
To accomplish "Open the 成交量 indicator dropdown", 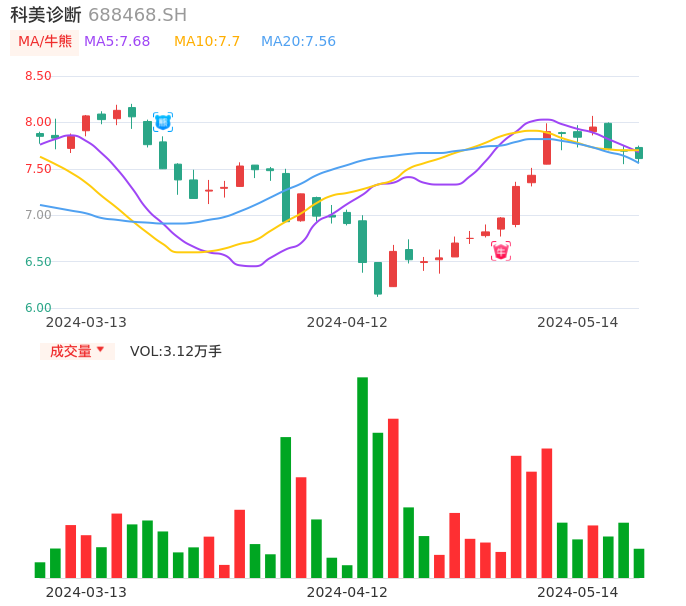I will click(x=71, y=351).
